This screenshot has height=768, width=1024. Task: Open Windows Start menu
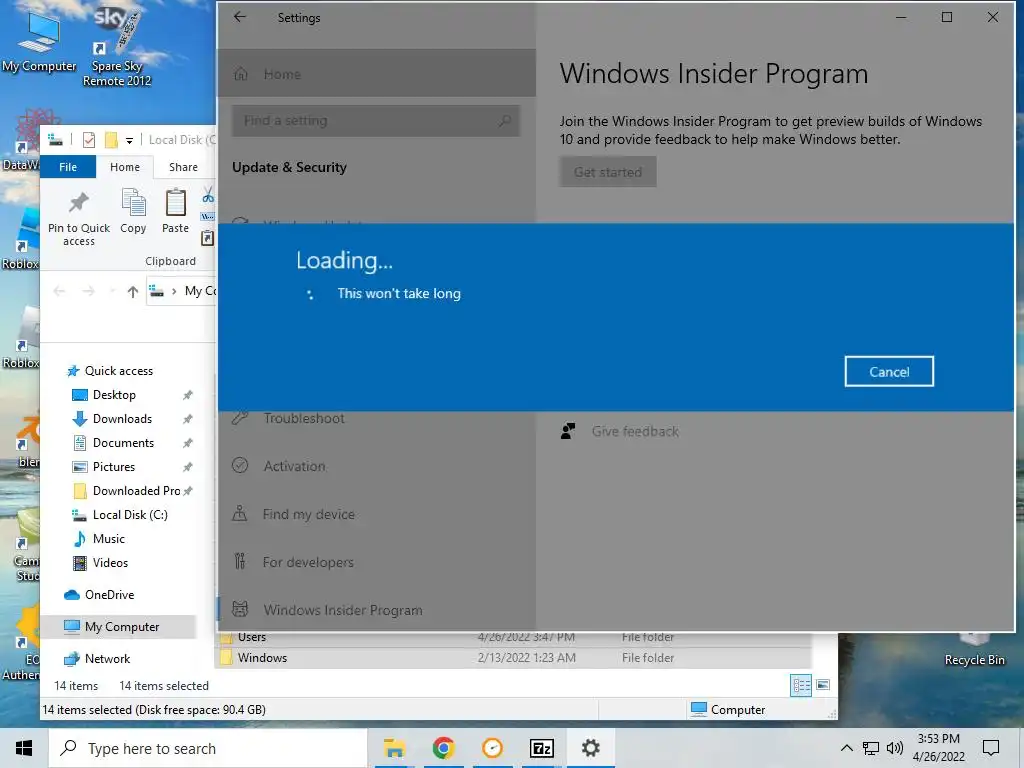(24, 748)
